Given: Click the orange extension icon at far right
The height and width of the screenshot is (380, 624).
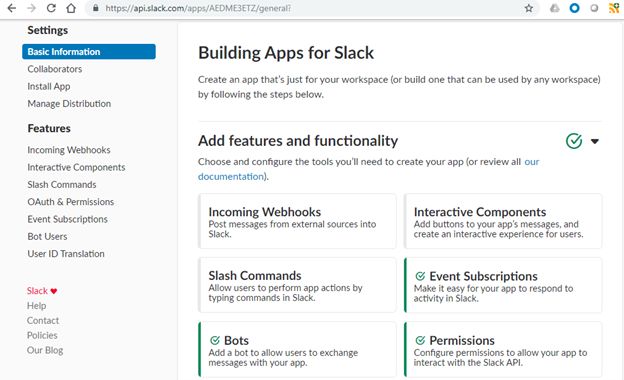Looking at the screenshot, I should (614, 8).
